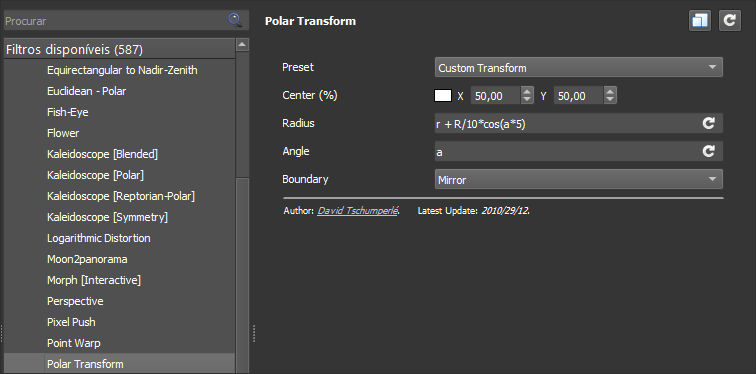Open David Tschumperlé author link
This screenshot has width=756, height=374.
(358, 211)
